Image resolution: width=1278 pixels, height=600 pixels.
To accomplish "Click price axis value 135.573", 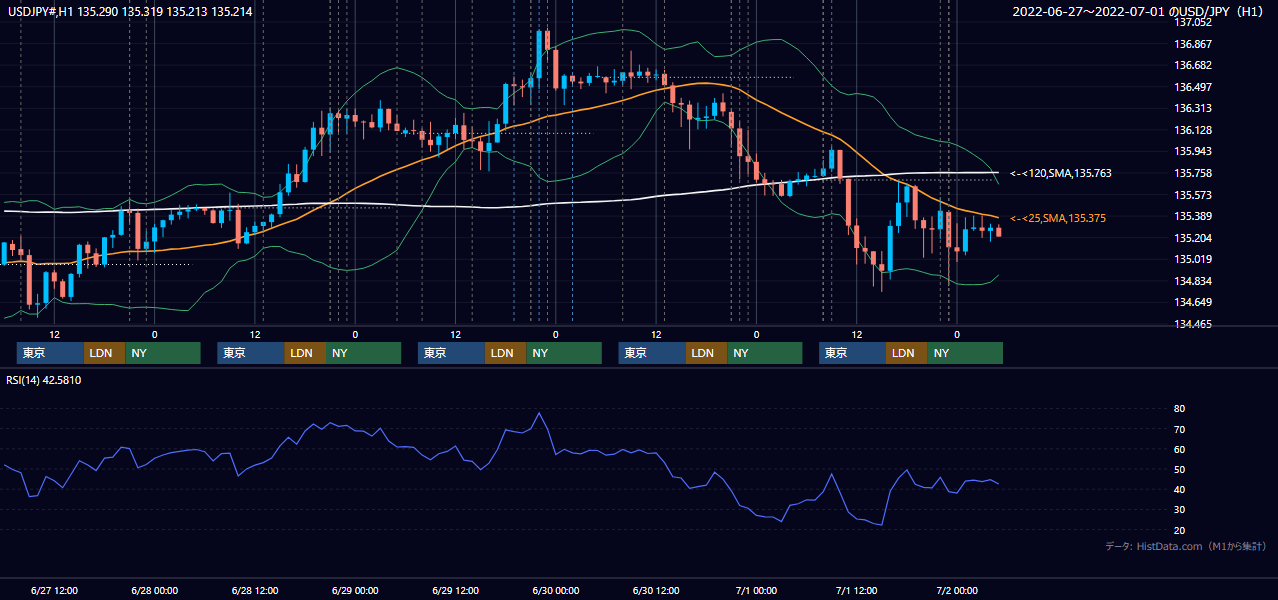I will [x=1193, y=195].
